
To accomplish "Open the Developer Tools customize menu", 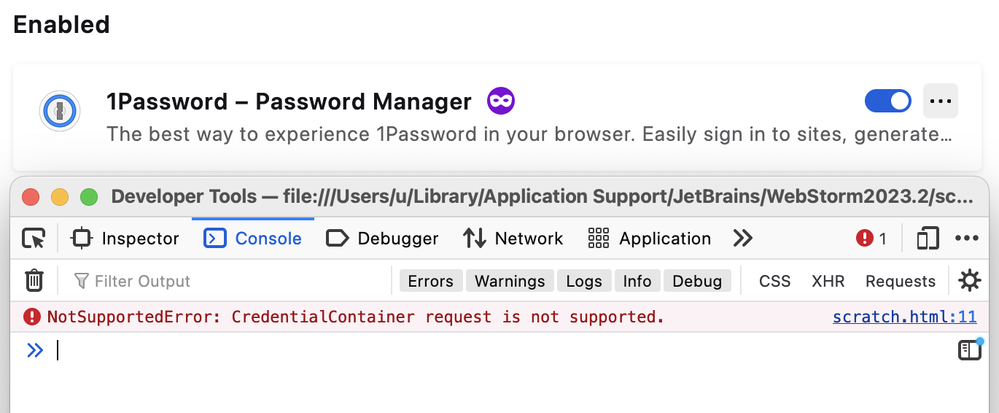I will coord(966,238).
